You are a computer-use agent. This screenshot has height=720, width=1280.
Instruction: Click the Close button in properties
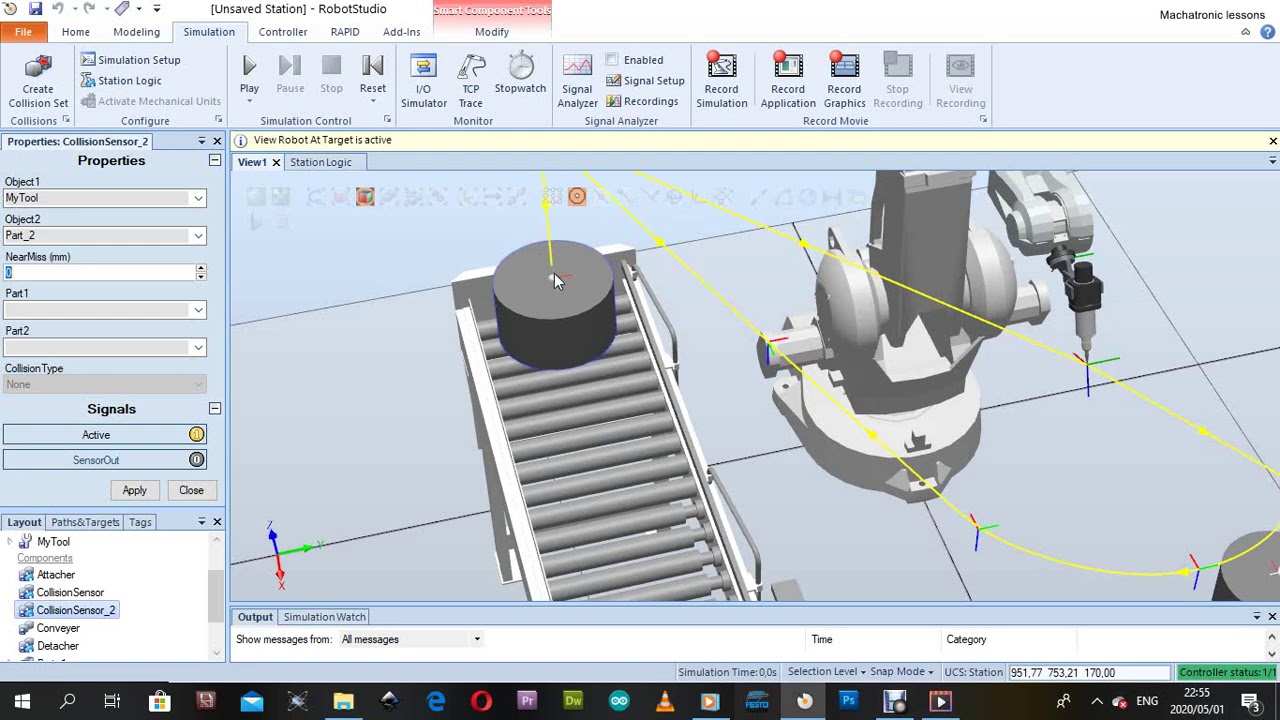coord(191,490)
